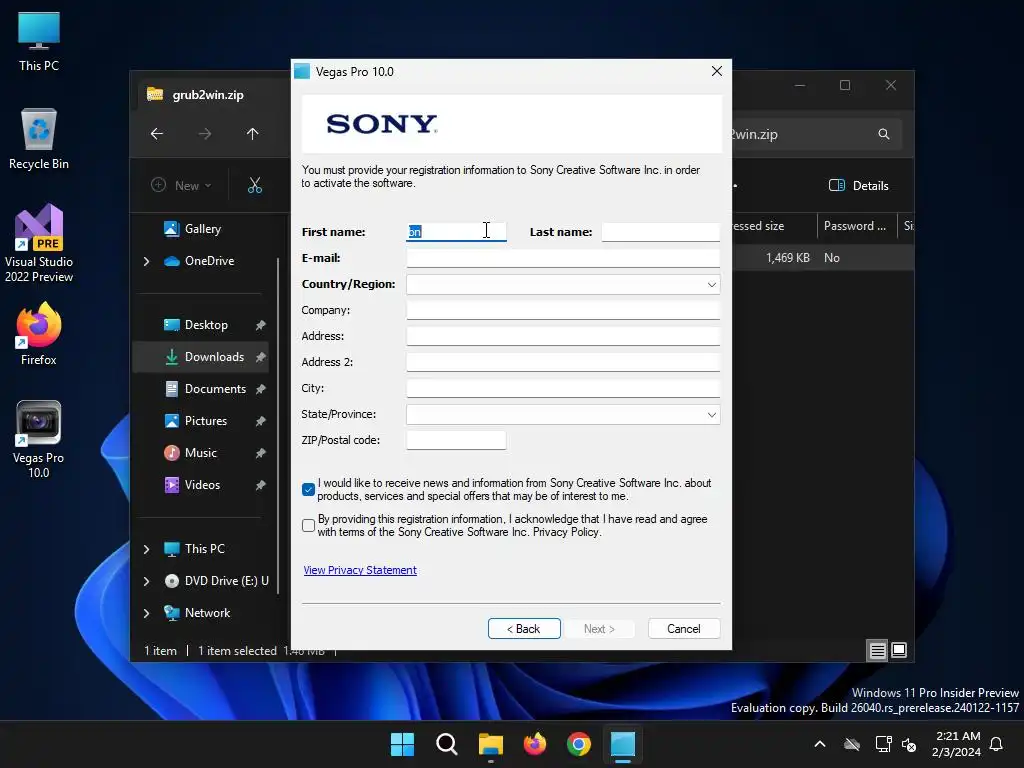Viewport: 1024px width, 768px height.
Task: Go forward in File Explorer
Action: (204, 134)
